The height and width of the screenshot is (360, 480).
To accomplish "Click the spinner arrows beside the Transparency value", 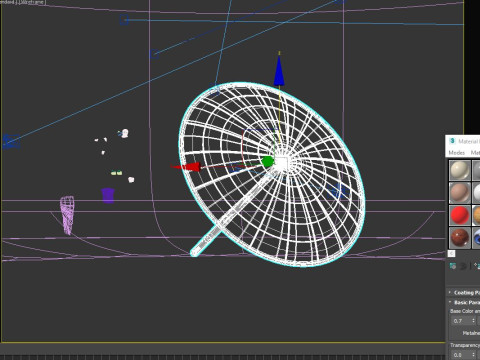I will (x=473, y=355).
